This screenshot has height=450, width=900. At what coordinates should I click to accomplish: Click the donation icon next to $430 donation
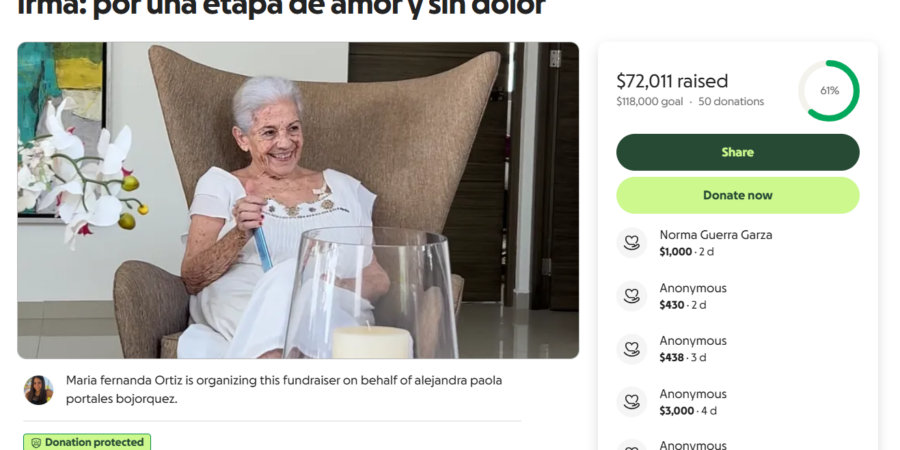pos(631,296)
